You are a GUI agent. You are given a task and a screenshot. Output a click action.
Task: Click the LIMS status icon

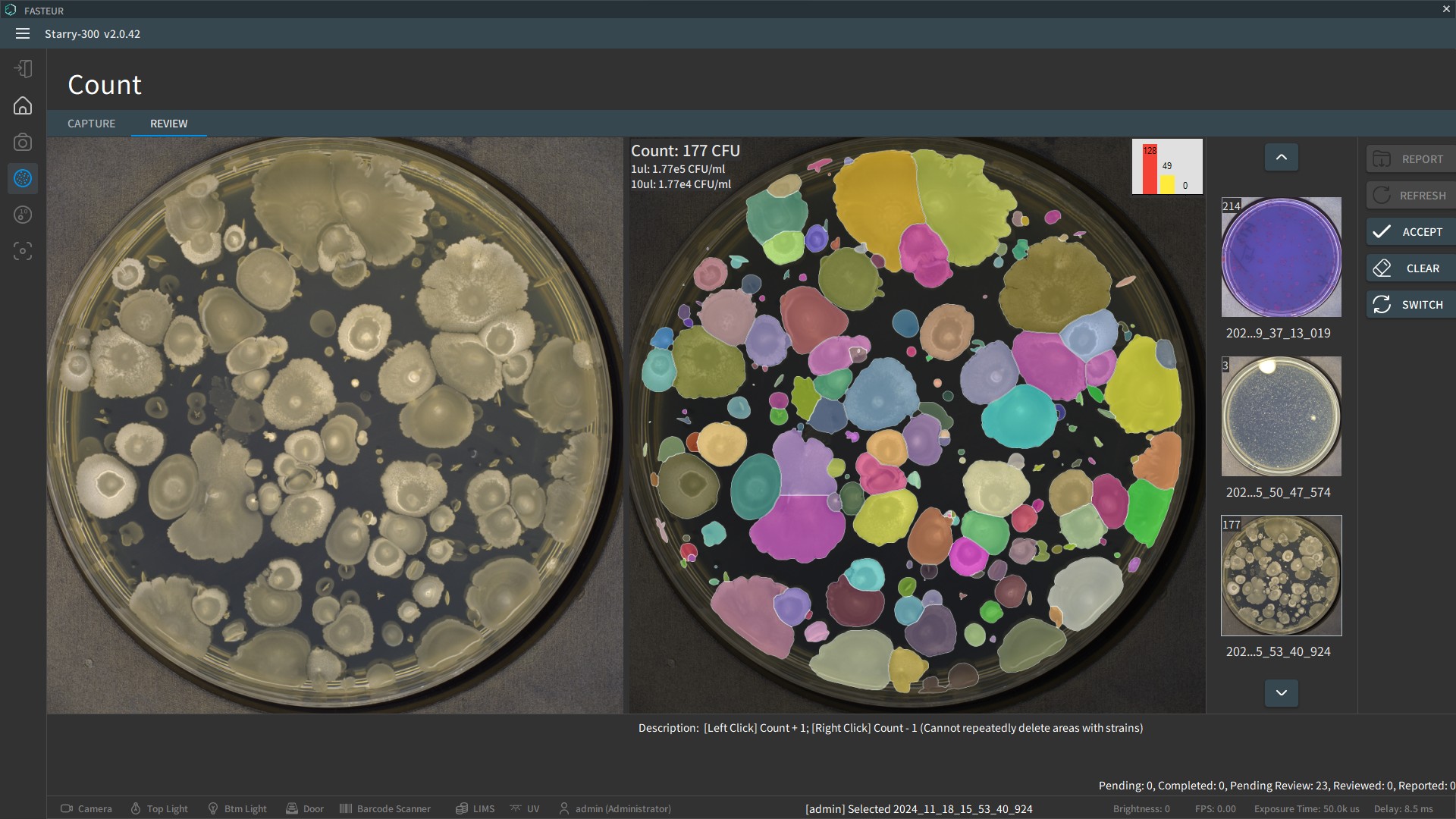pyautogui.click(x=461, y=808)
